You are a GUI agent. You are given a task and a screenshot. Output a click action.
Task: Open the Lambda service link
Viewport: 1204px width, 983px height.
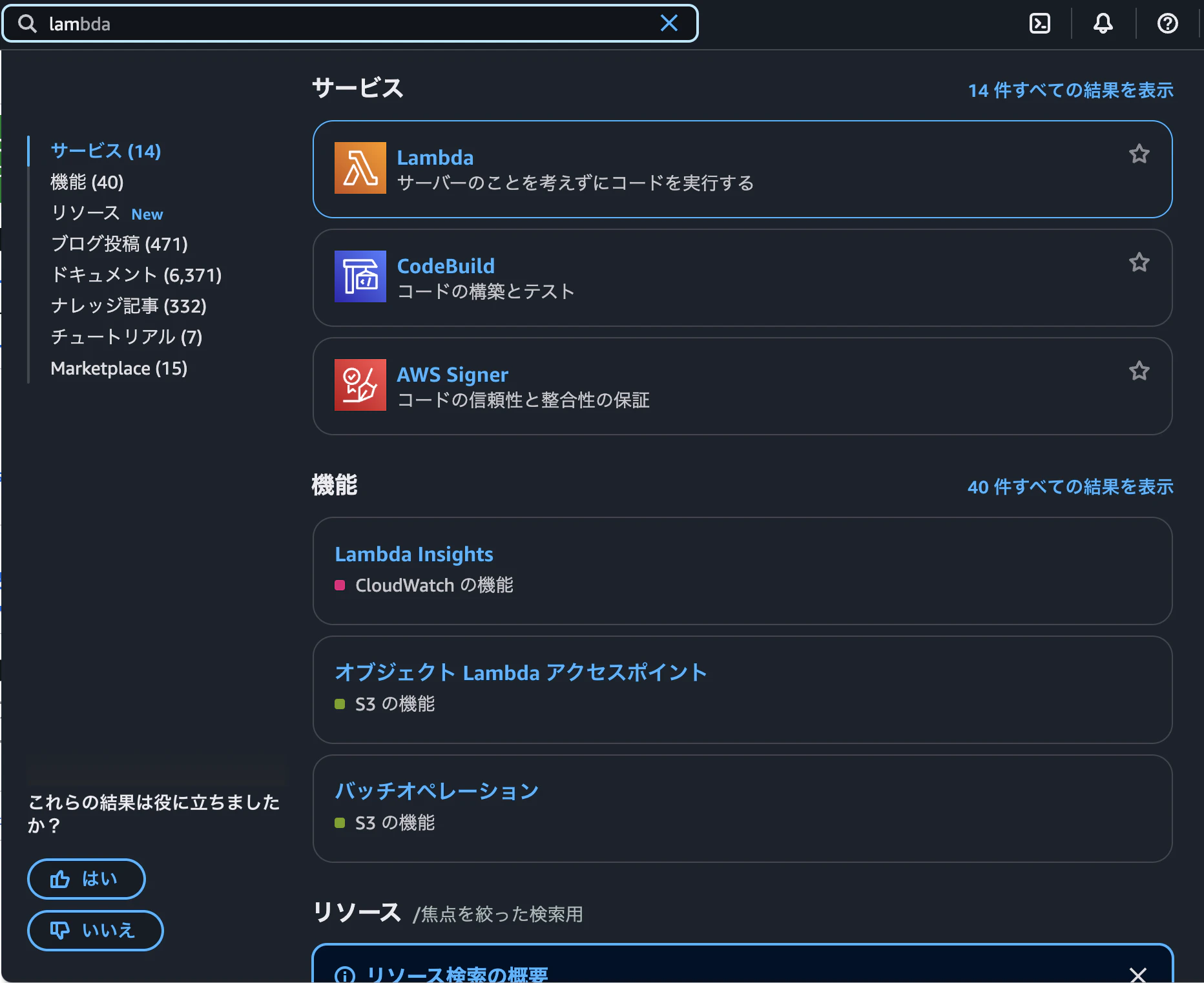(x=435, y=158)
